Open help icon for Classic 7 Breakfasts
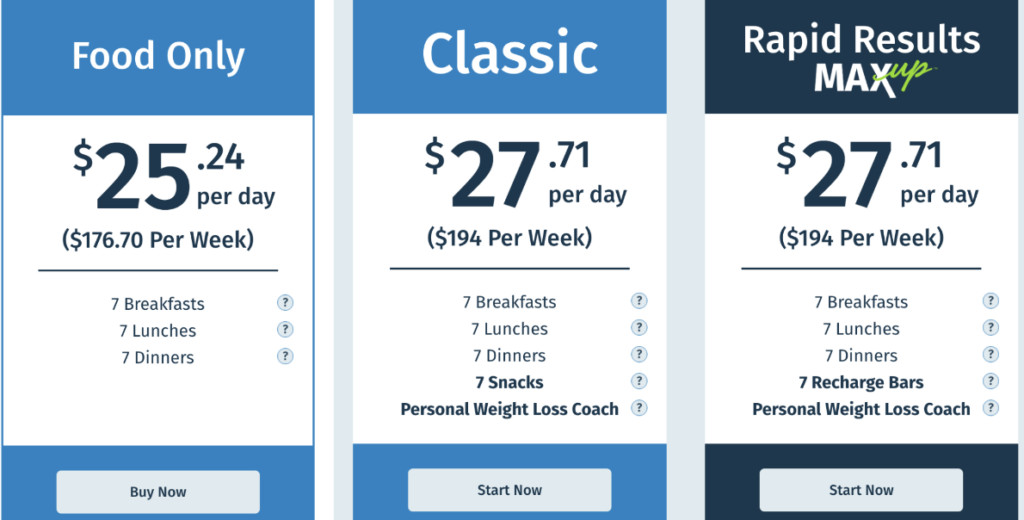Viewport: 1024px width, 520px height. (x=639, y=301)
